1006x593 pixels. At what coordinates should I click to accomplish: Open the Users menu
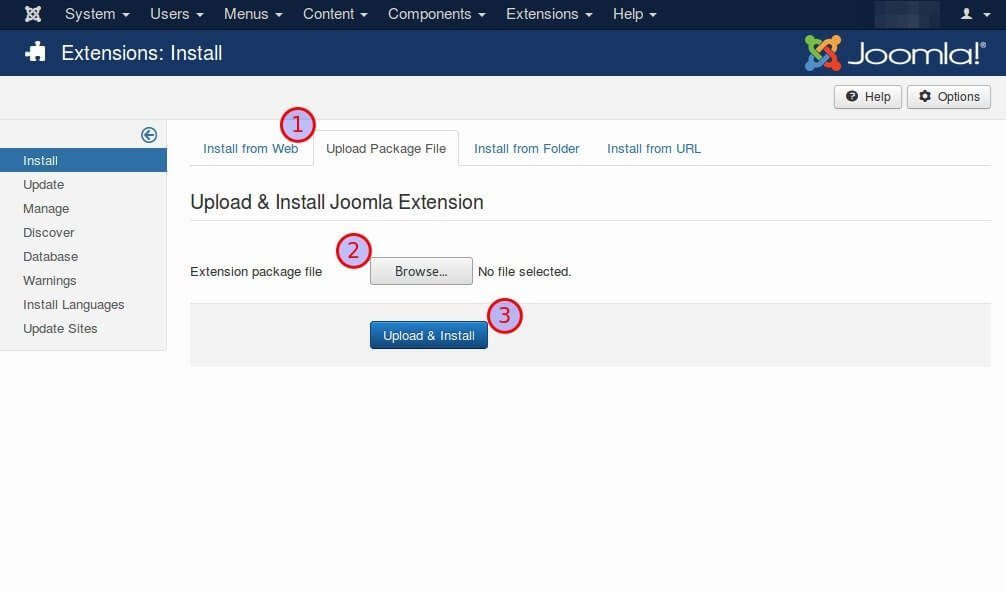click(x=176, y=14)
